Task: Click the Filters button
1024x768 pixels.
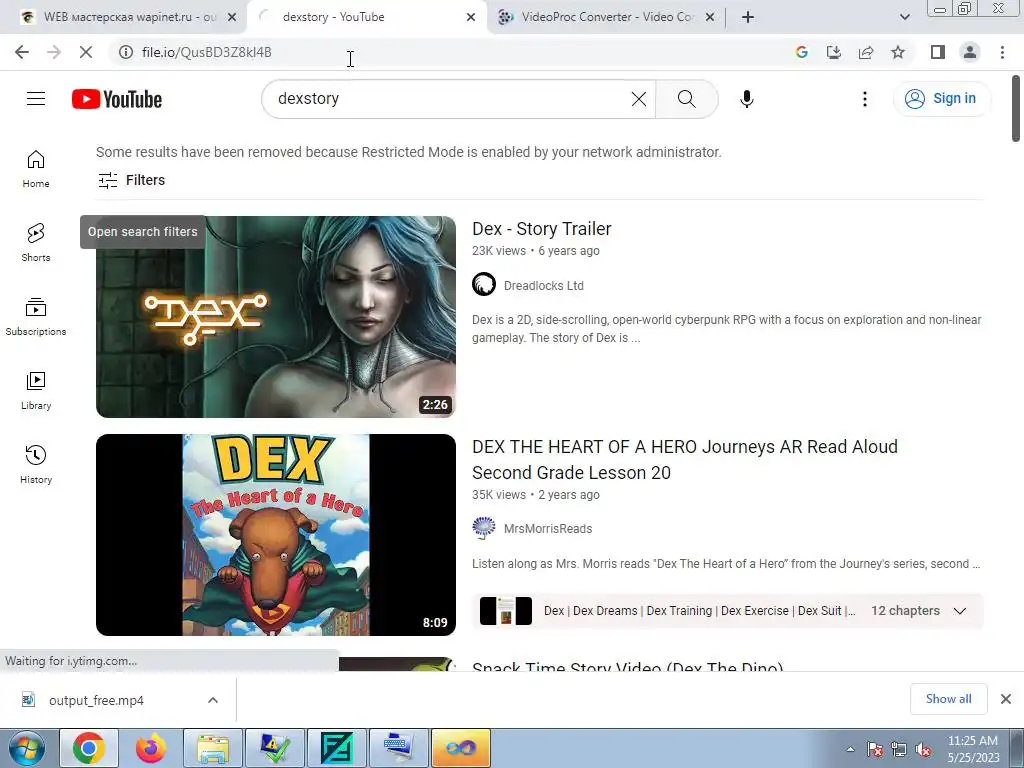Action: (131, 180)
